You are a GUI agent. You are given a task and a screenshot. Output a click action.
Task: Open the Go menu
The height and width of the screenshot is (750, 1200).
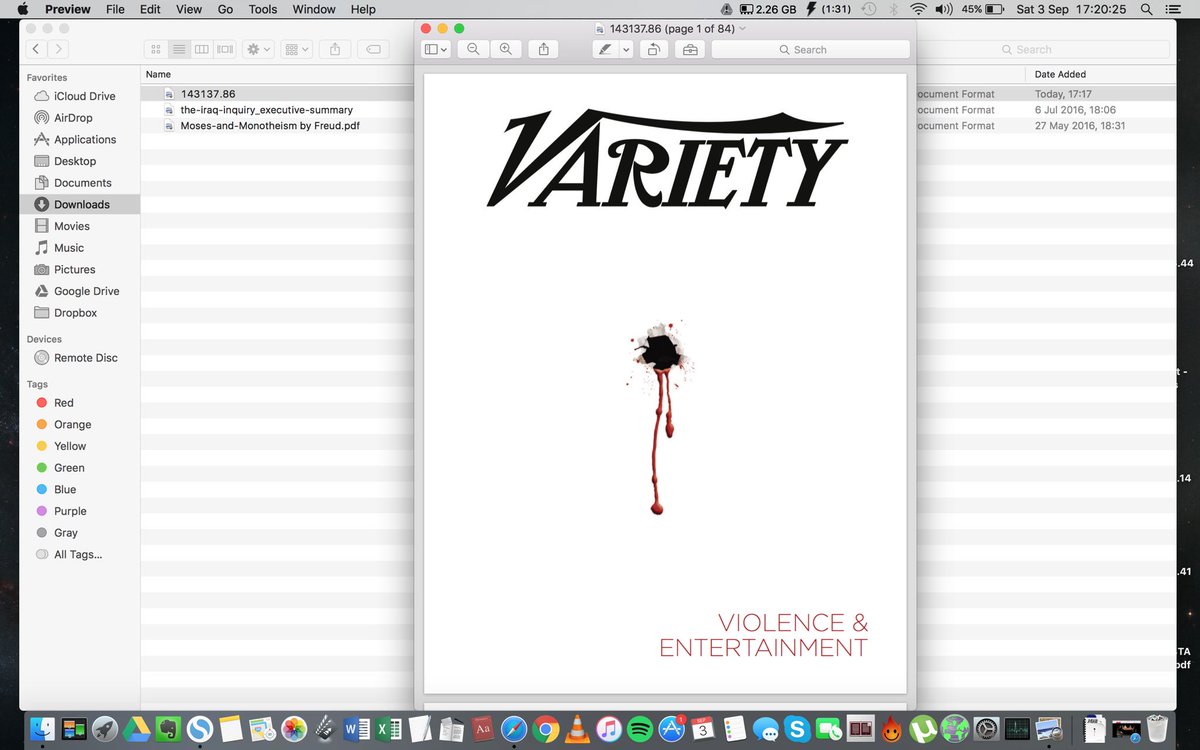226,9
